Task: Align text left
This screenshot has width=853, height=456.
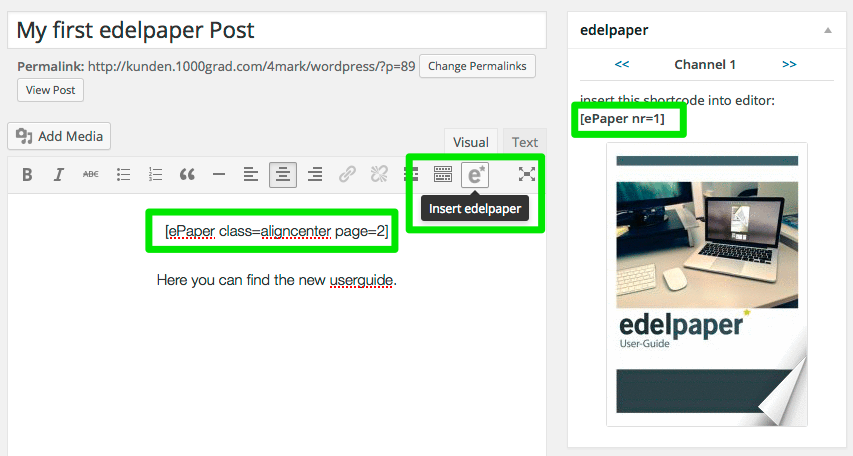Action: pos(251,175)
